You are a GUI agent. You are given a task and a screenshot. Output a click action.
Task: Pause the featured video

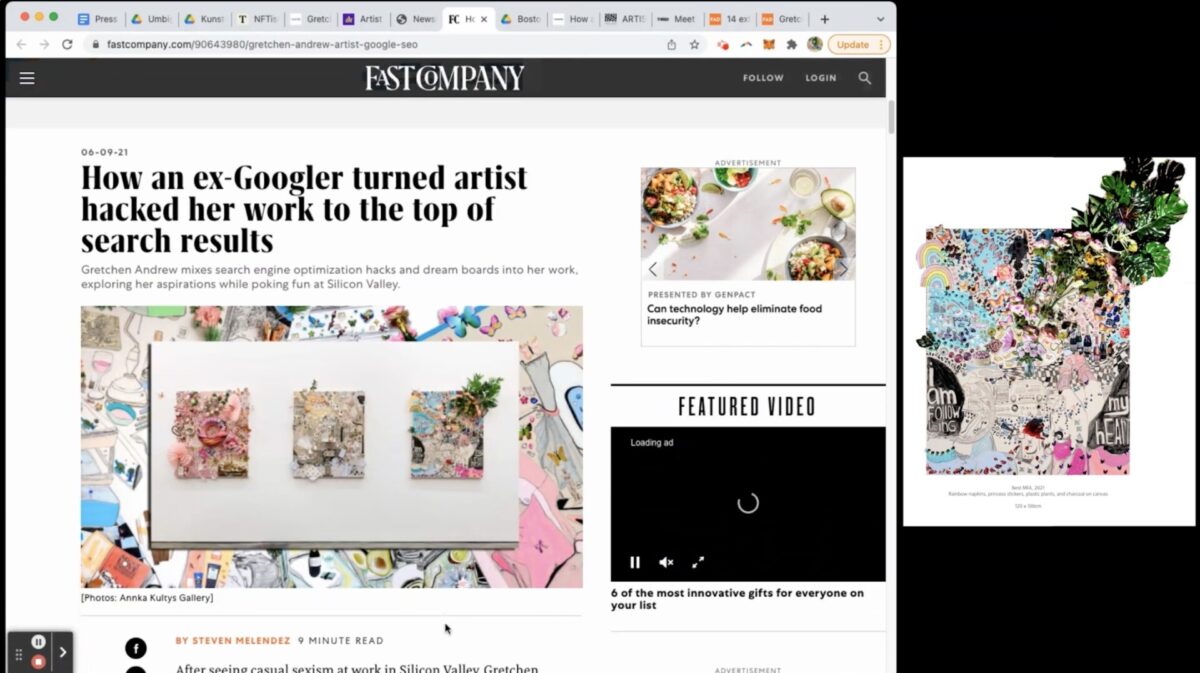(634, 562)
